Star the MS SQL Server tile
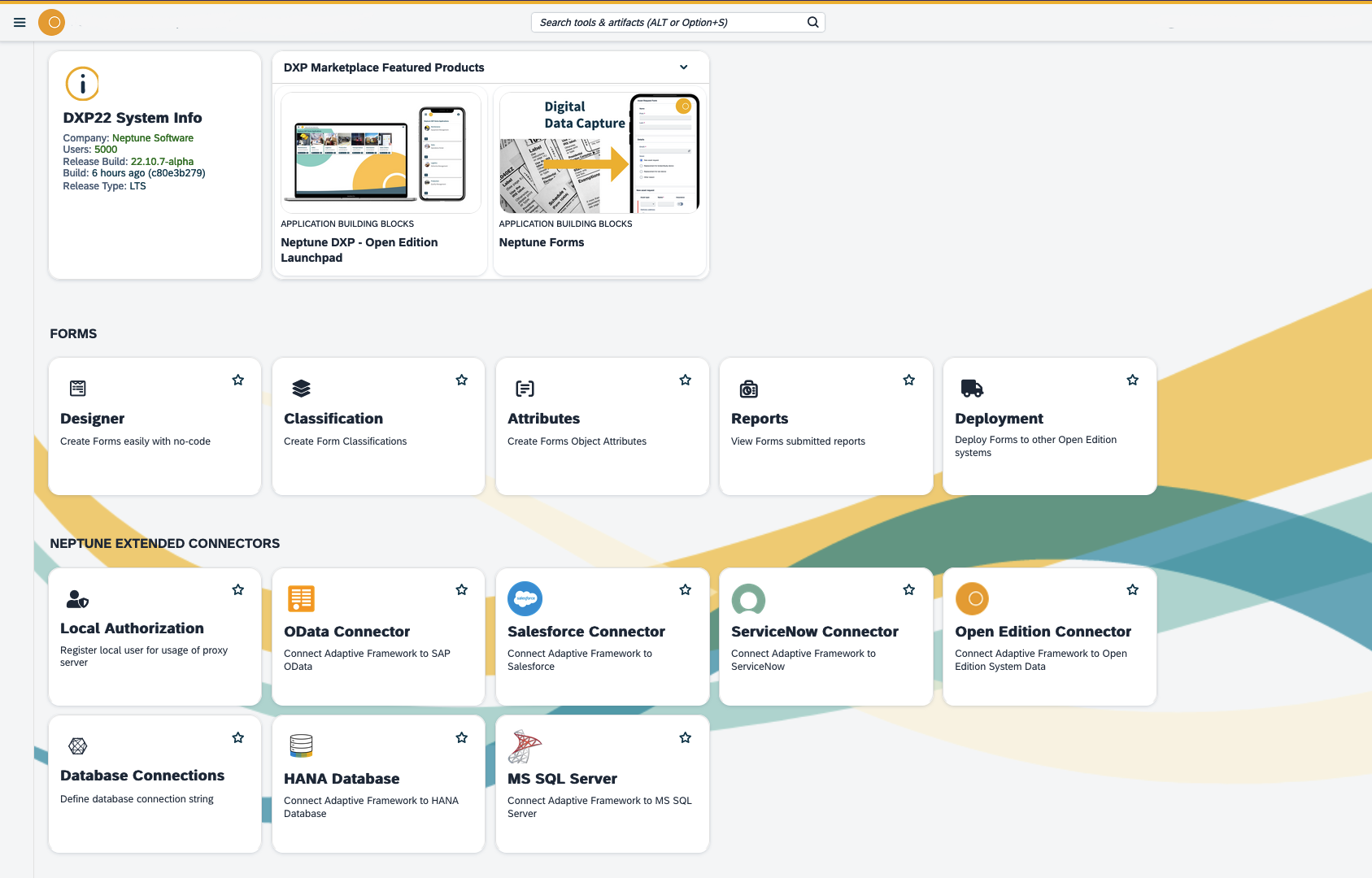Screen dimensions: 1372x878 pyautogui.click(x=686, y=737)
